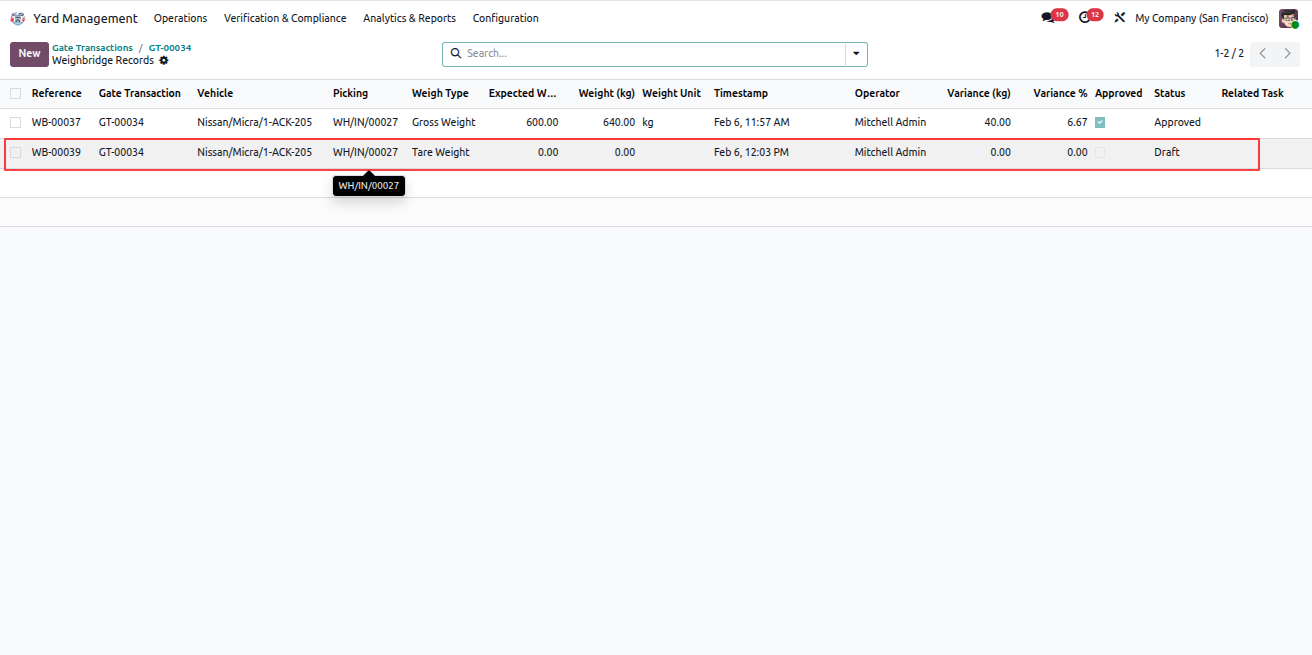Check the WB-00039 row checkbox
Viewport: 1312px width, 655px height.
pos(15,153)
